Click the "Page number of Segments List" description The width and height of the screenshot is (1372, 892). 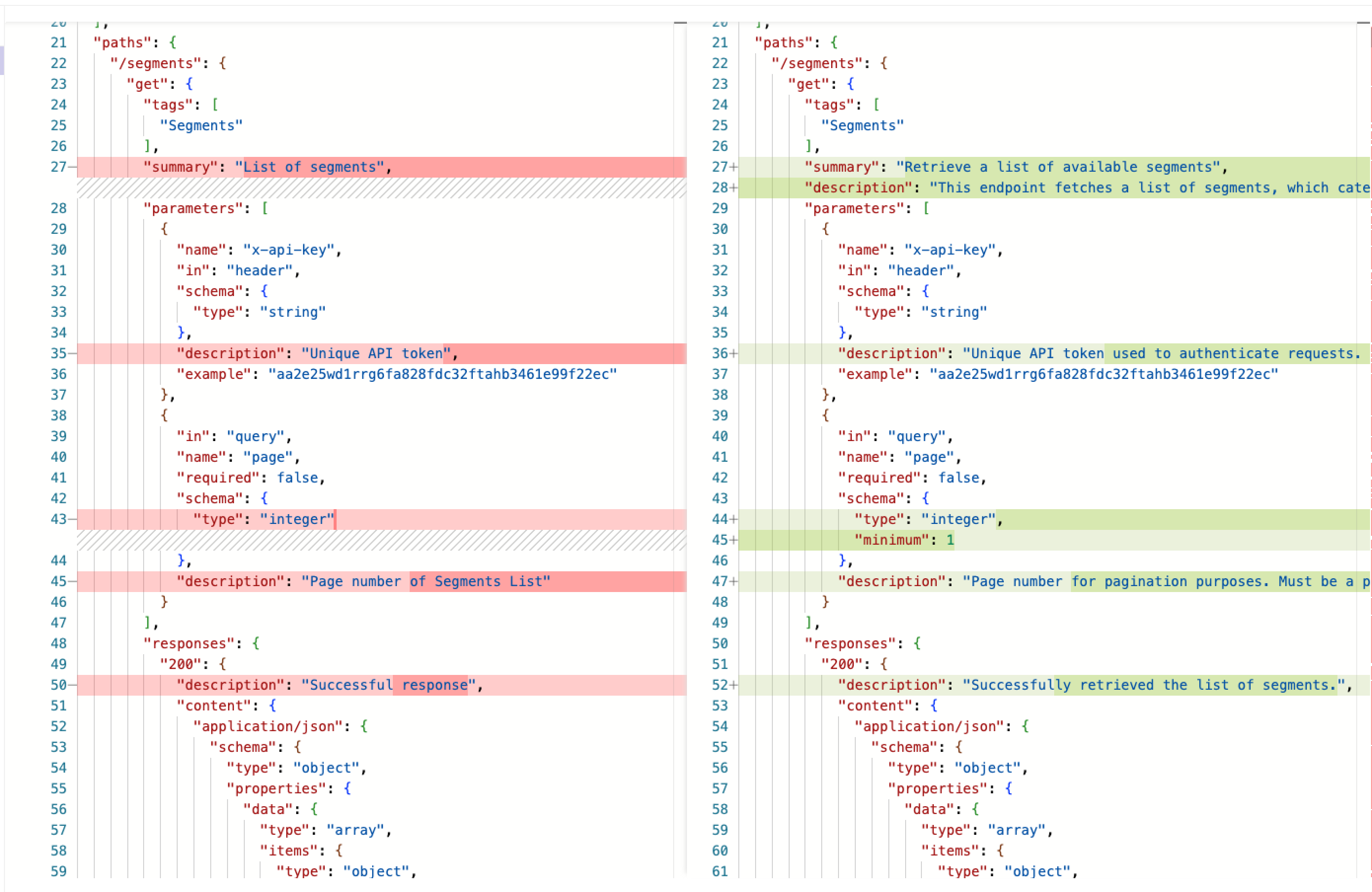(425, 582)
